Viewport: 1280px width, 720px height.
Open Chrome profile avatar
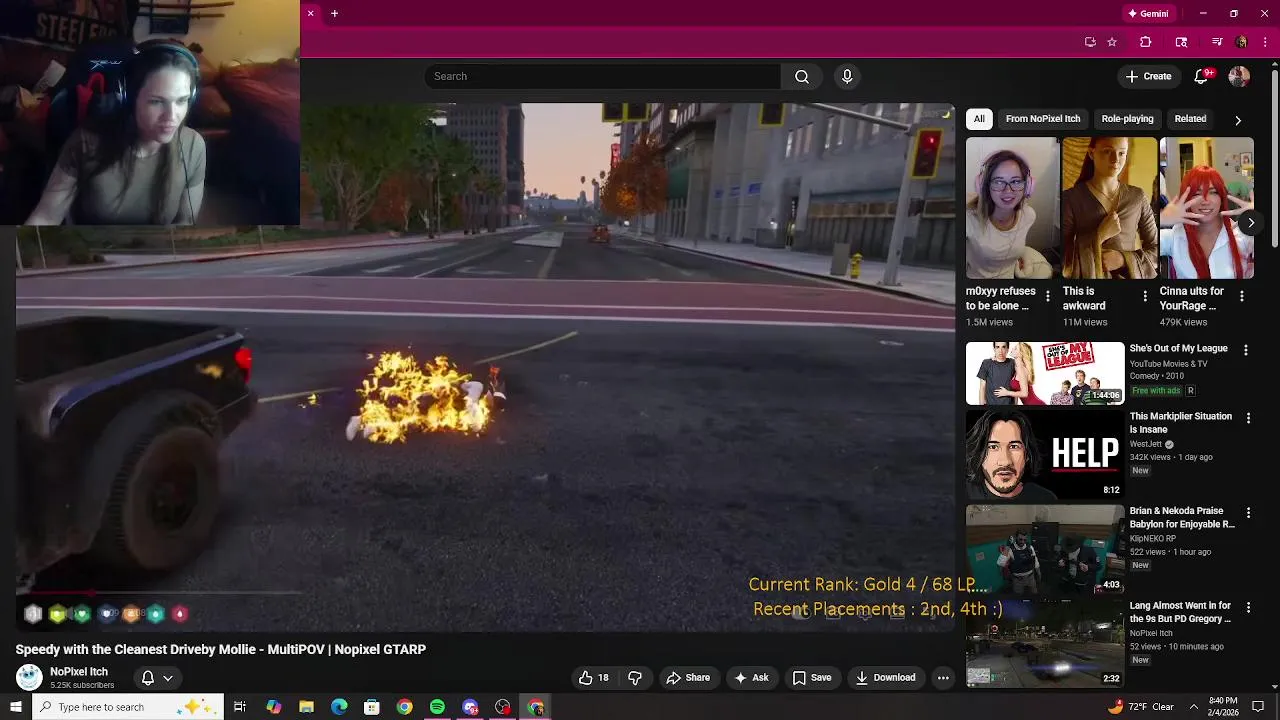[x=1241, y=42]
